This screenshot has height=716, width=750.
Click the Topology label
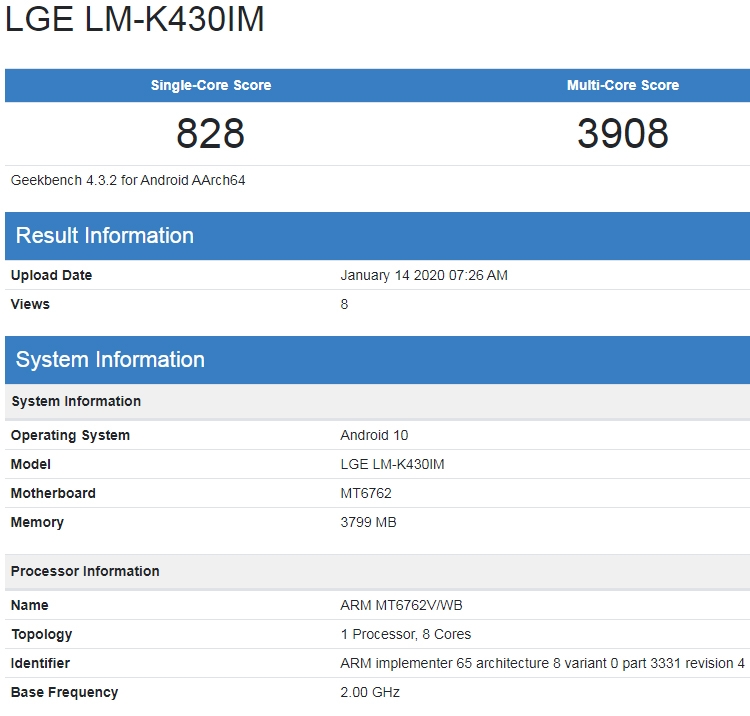point(42,635)
